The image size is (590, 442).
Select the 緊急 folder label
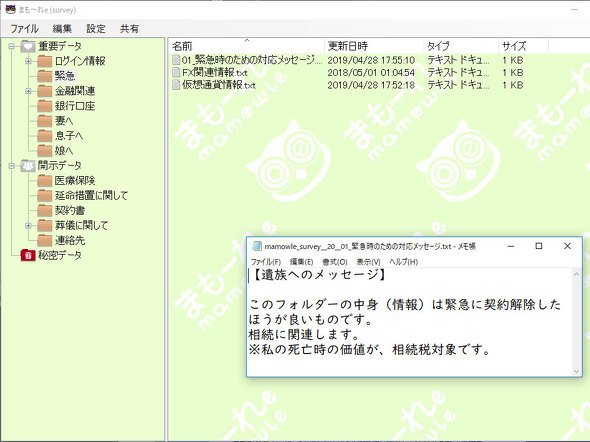point(65,76)
